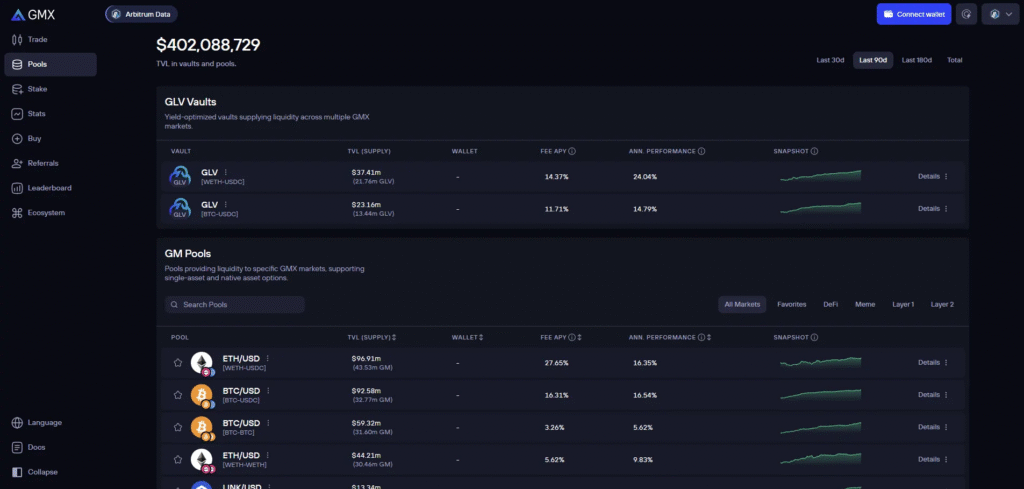Click the info icon beside Ann. Performance in GLV Vaults

tap(701, 152)
